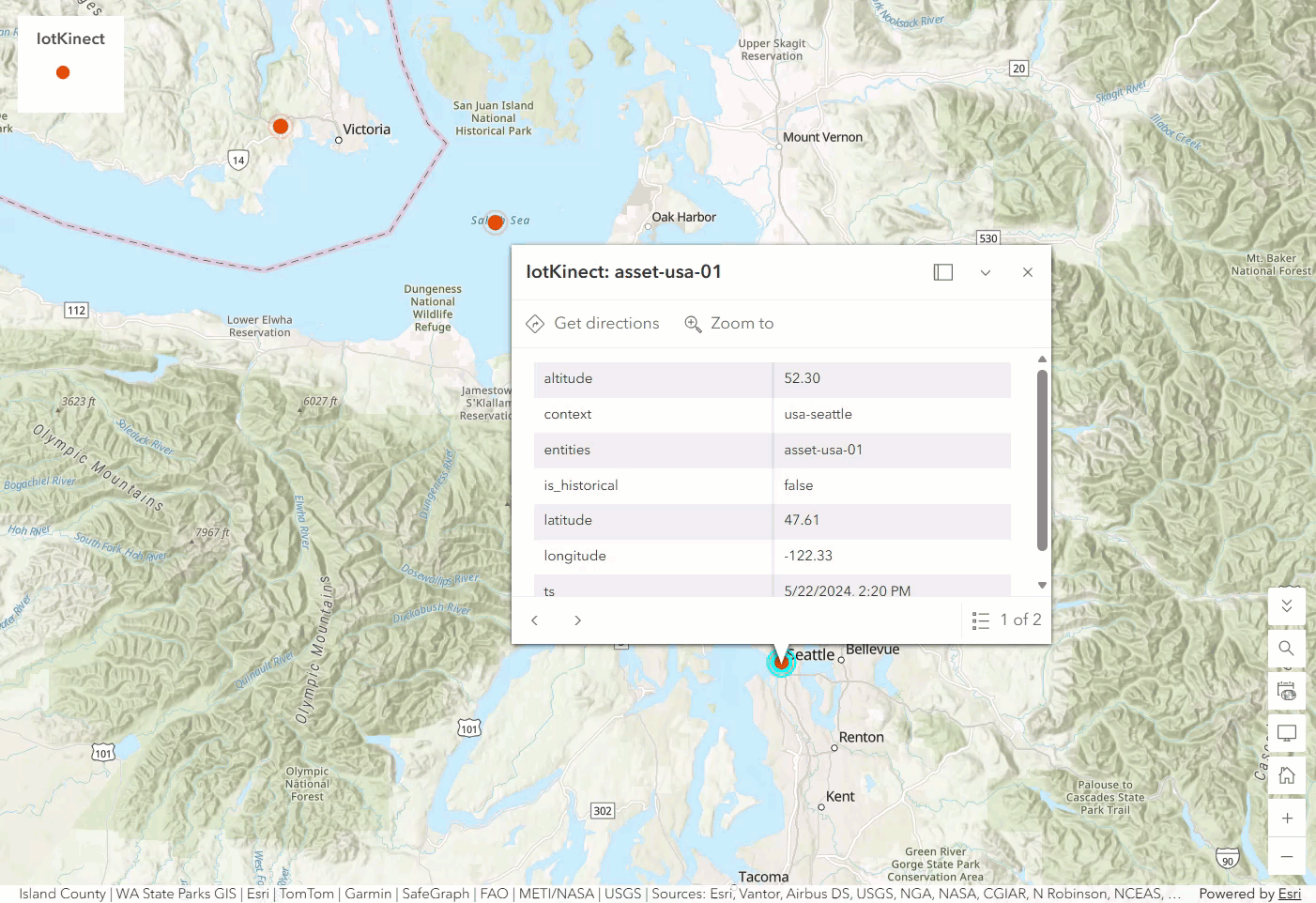1316x903 pixels.
Task: Open the map measurement tool
Action: point(1287,691)
